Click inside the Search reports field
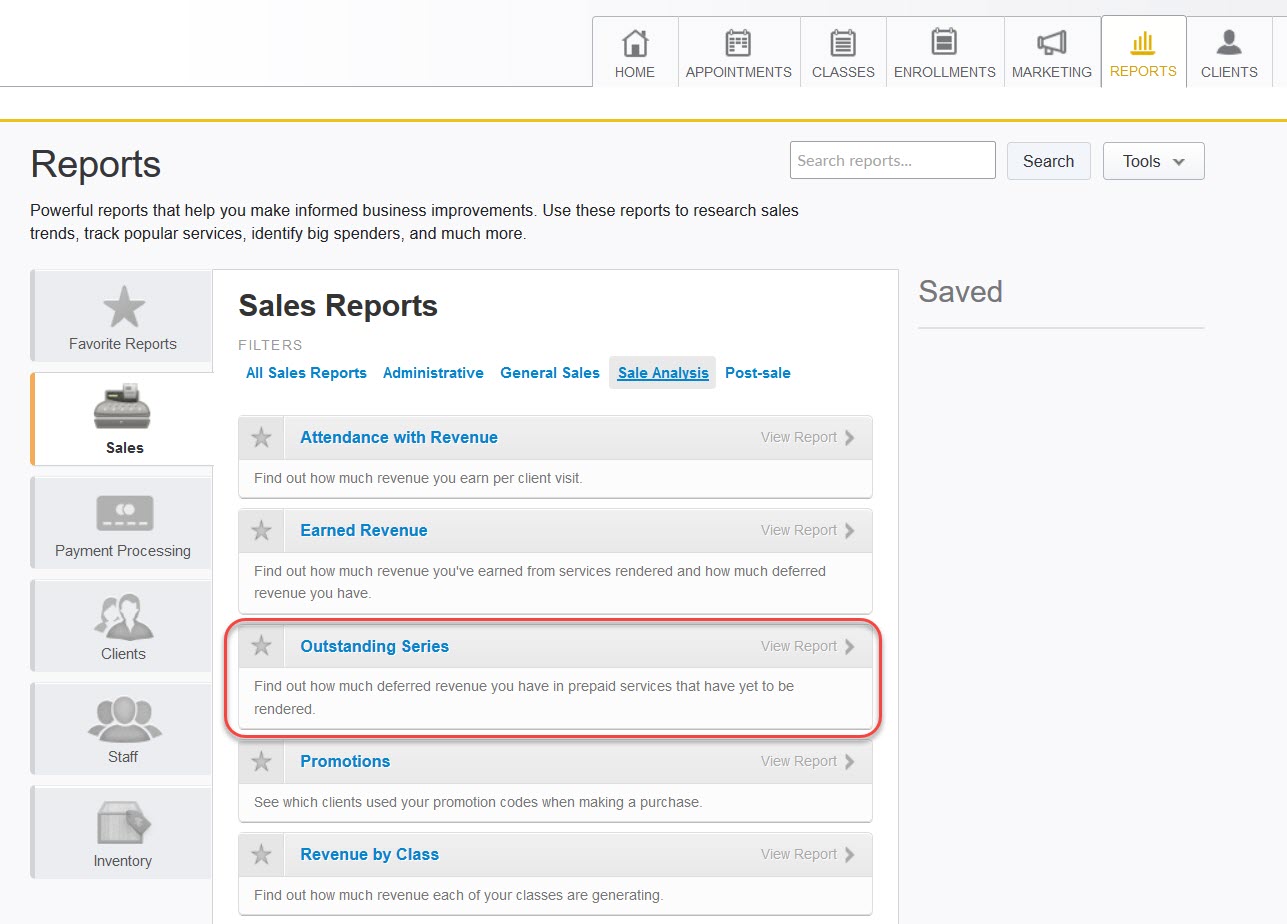This screenshot has width=1287, height=924. pyautogui.click(x=891, y=160)
